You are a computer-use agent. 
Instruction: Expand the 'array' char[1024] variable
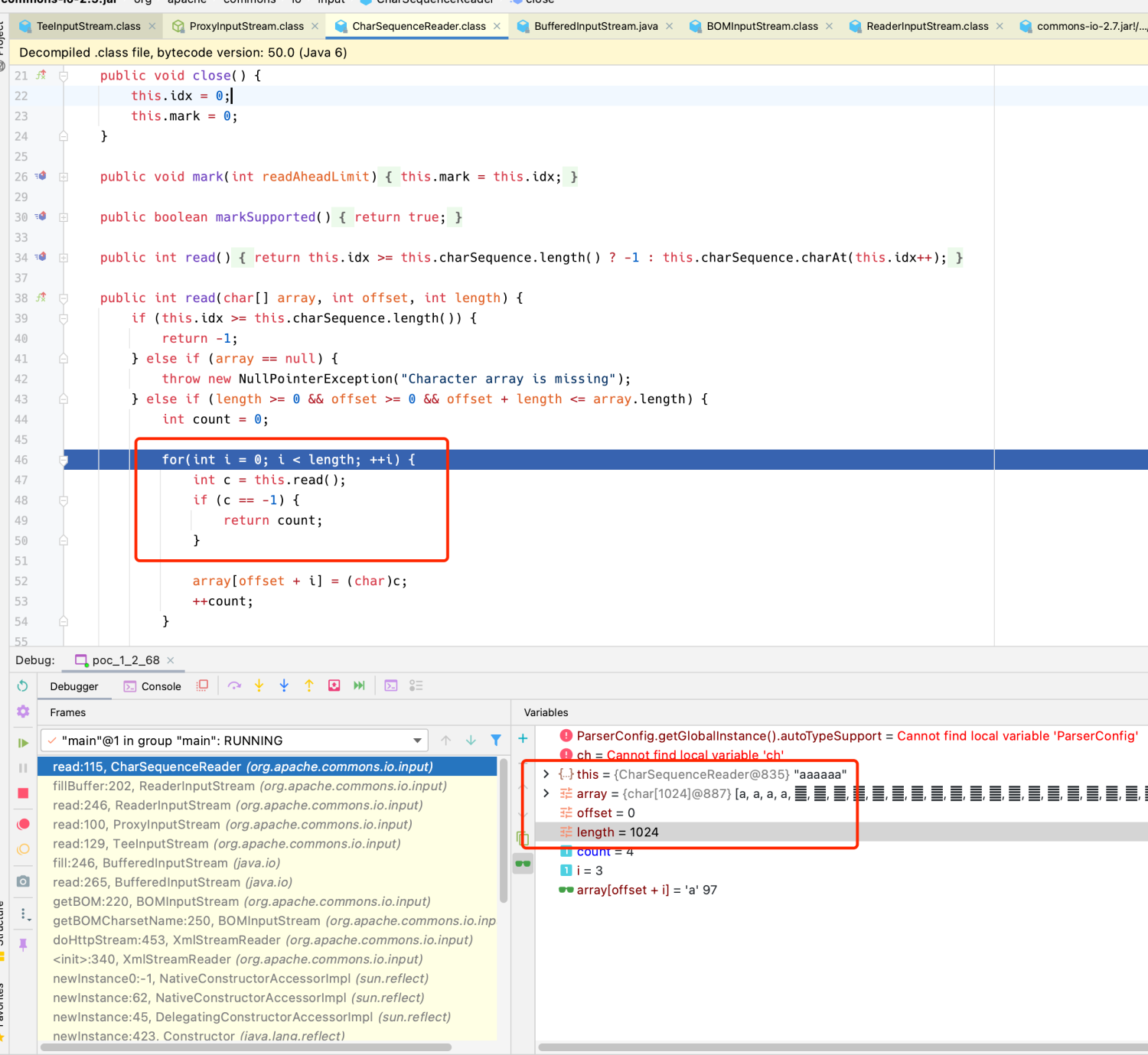click(546, 793)
